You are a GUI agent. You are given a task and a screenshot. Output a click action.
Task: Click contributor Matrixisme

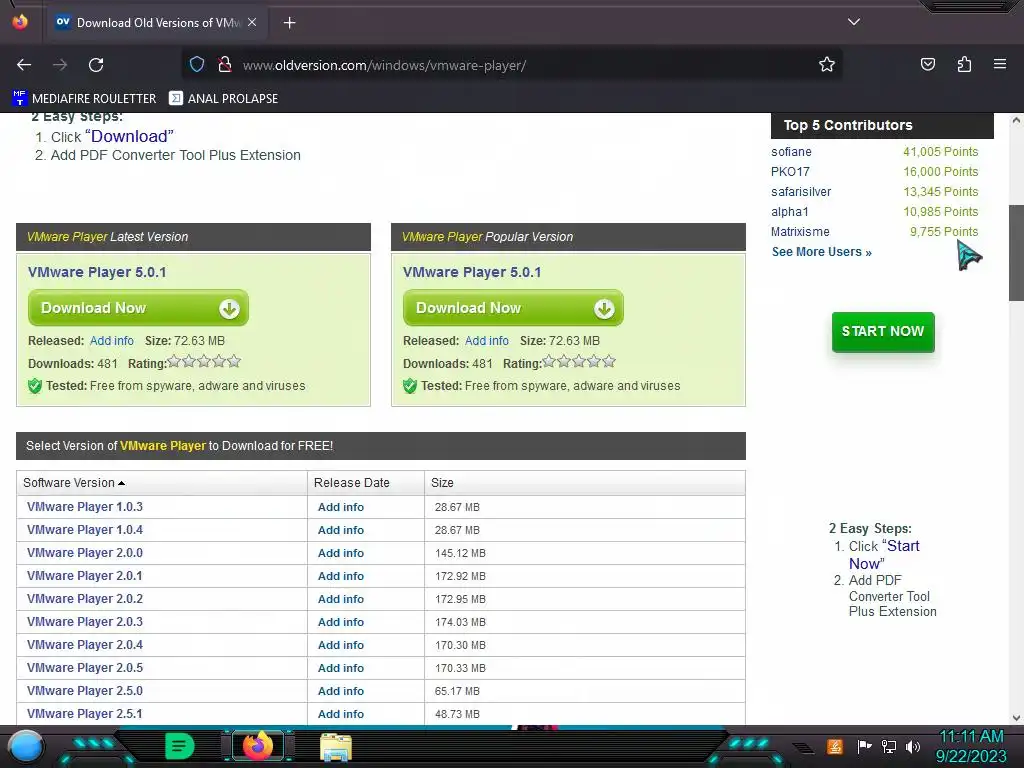pyautogui.click(x=800, y=232)
